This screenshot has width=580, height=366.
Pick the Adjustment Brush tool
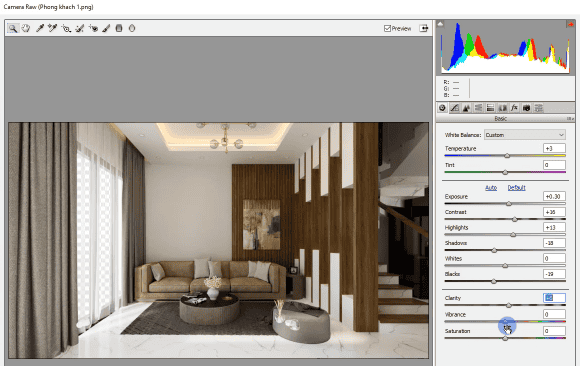pyautogui.click(x=106, y=28)
